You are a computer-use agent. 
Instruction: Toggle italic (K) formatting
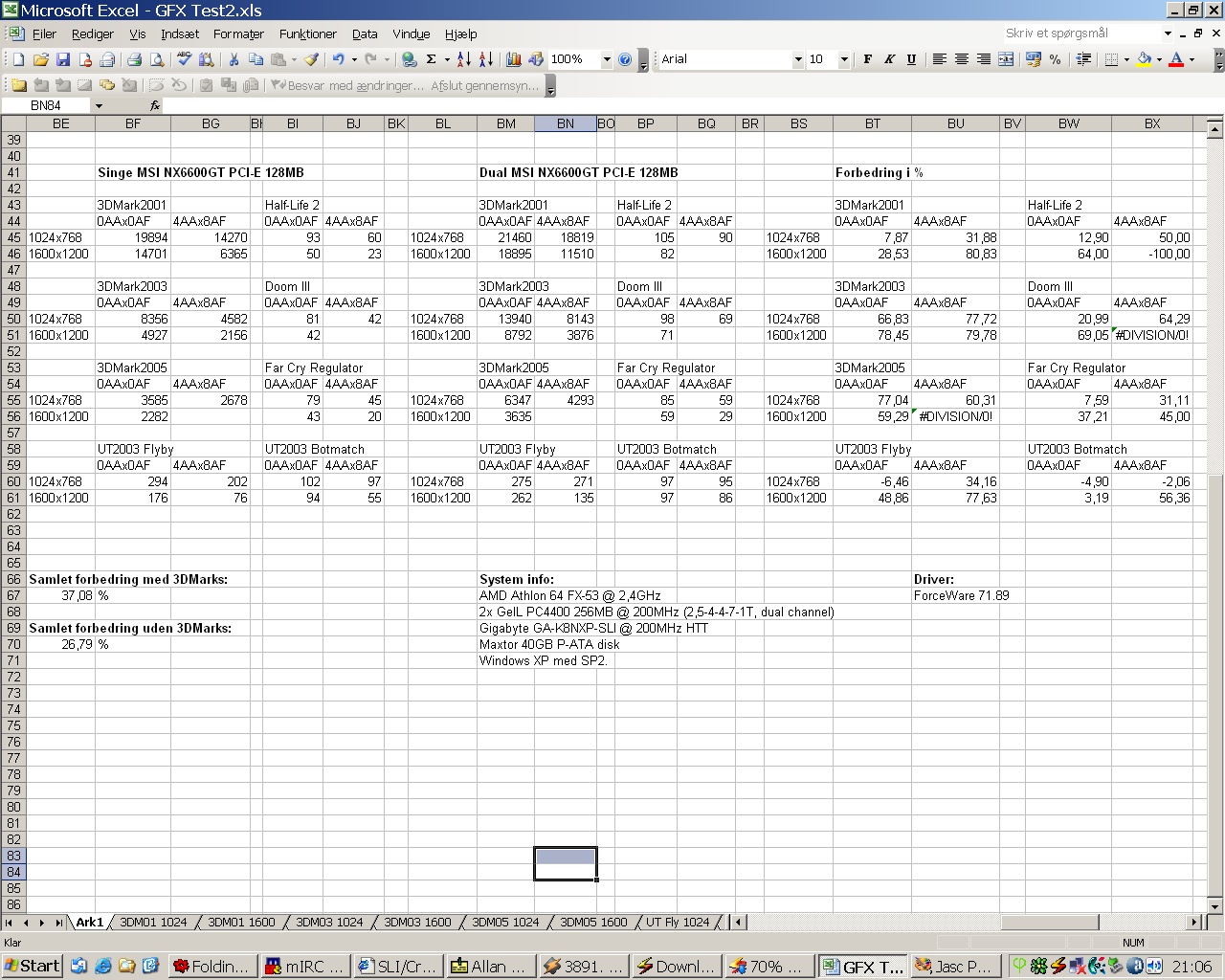click(889, 59)
